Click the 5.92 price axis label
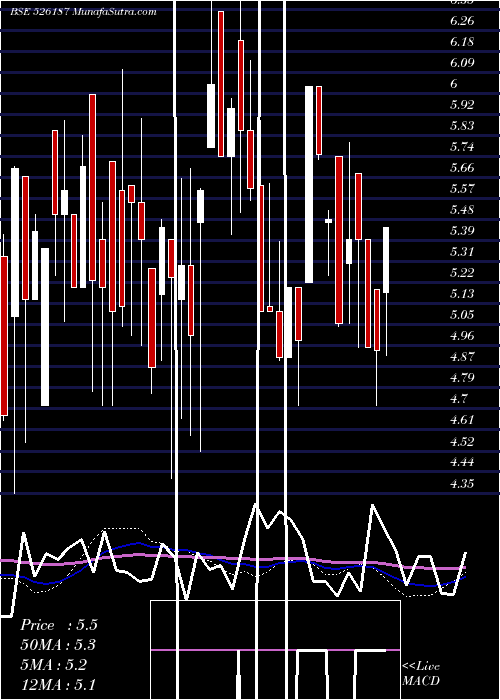 tap(462, 105)
